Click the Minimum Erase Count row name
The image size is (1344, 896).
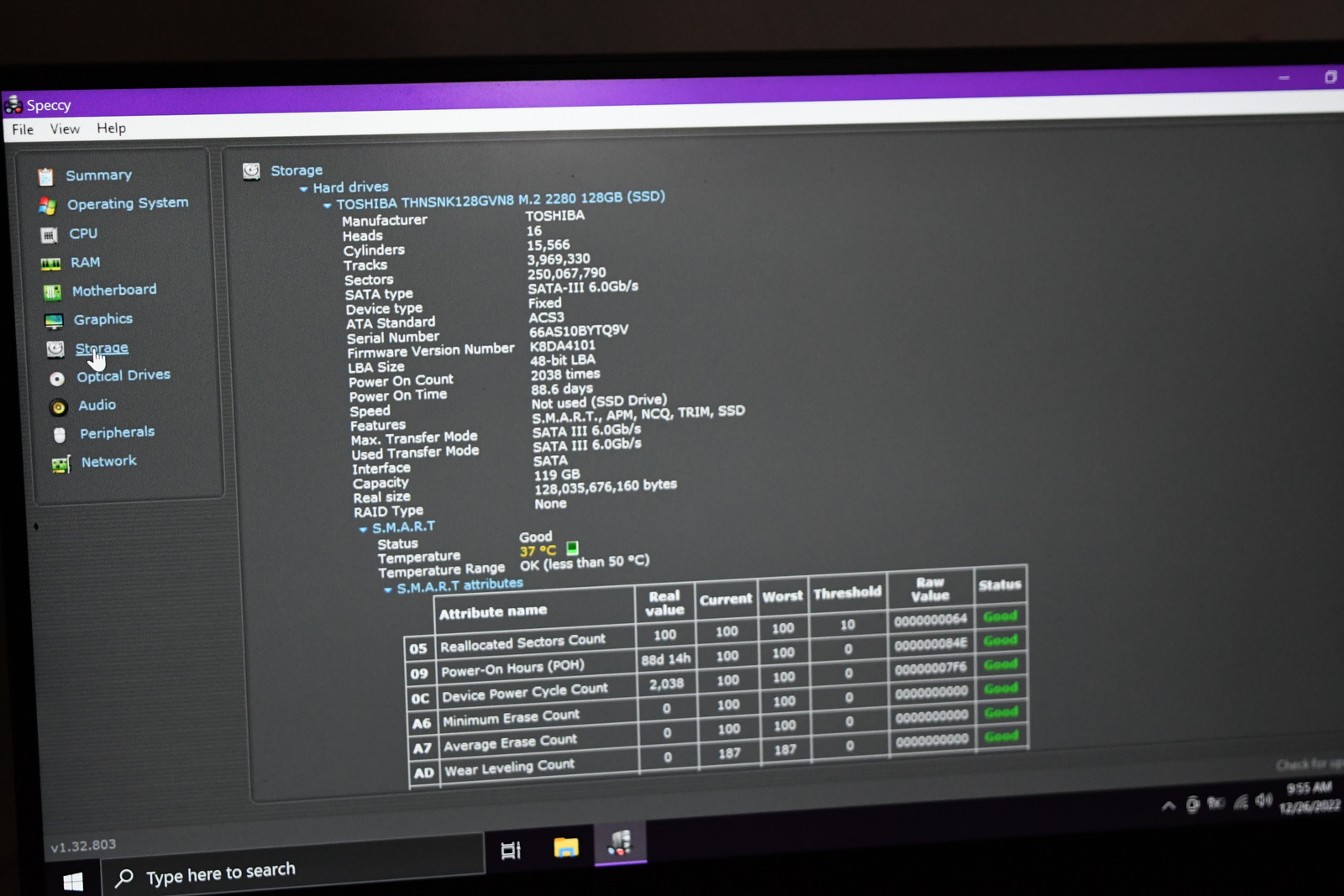pyautogui.click(x=511, y=717)
